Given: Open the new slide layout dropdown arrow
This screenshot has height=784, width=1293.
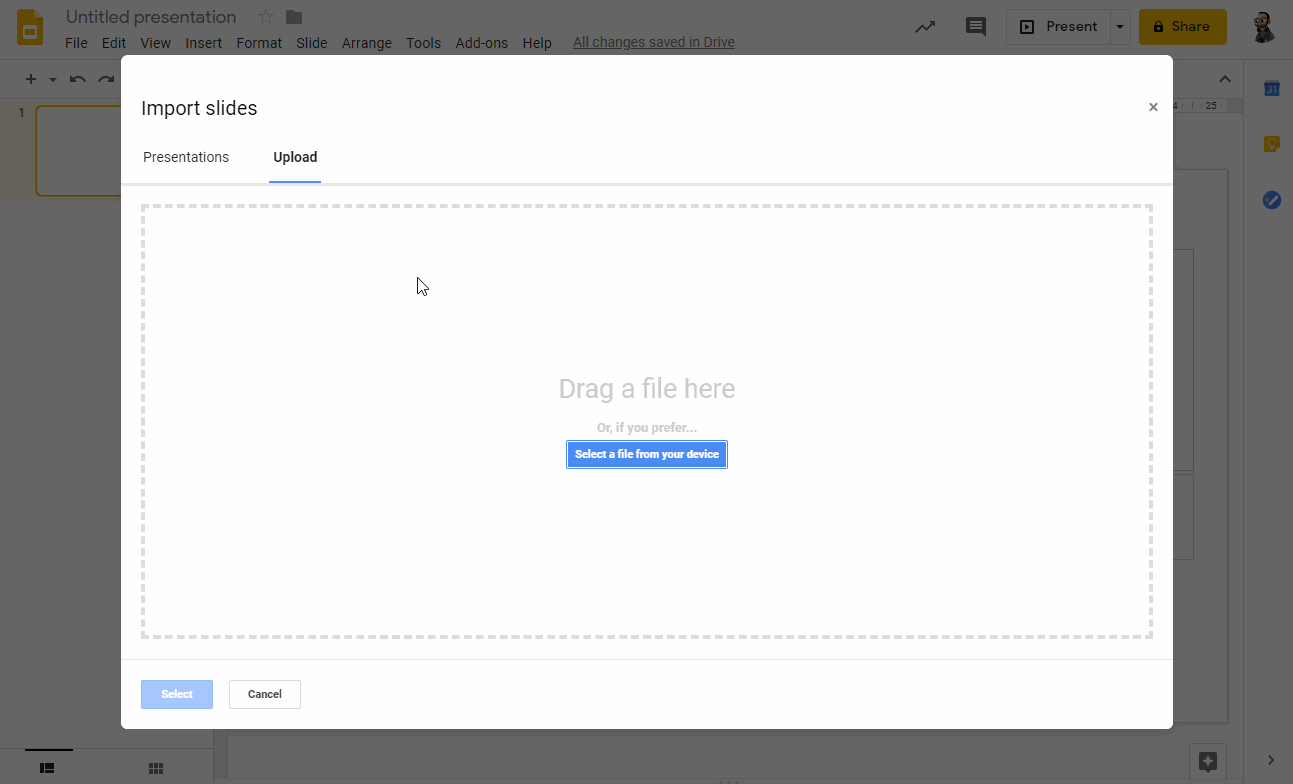Looking at the screenshot, I should [53, 80].
